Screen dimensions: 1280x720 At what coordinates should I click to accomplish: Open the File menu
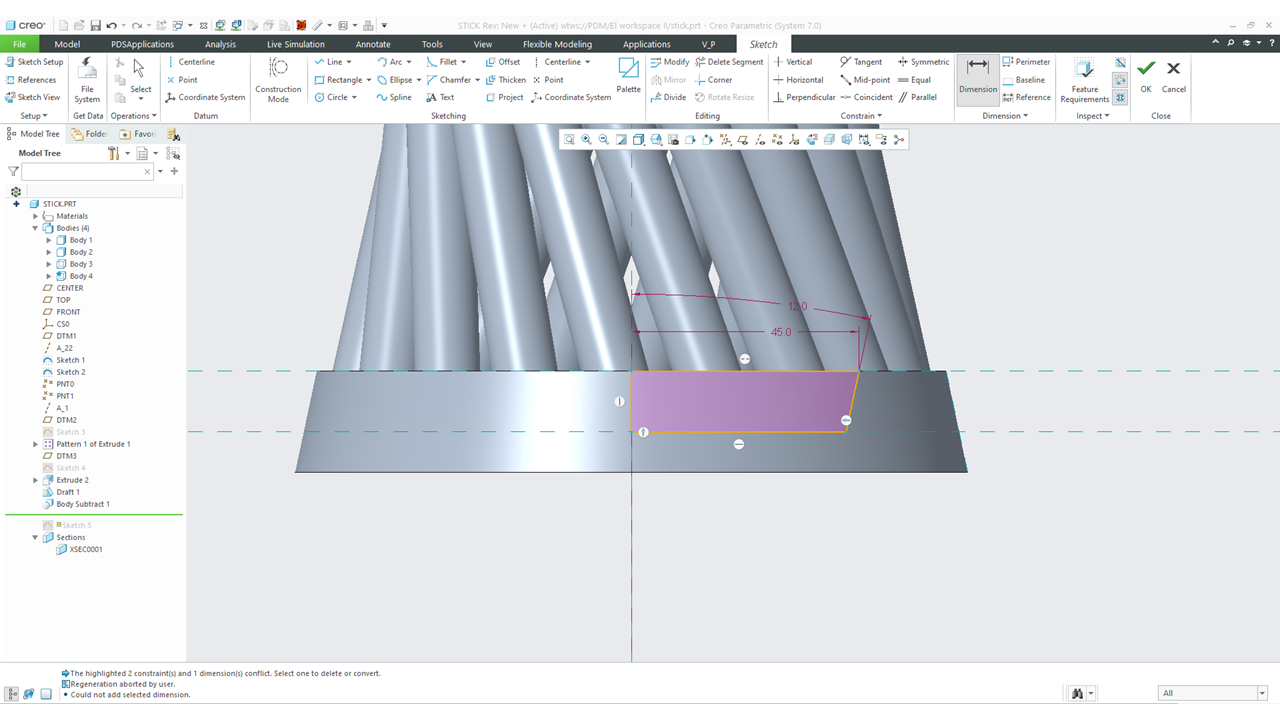[x=19, y=44]
